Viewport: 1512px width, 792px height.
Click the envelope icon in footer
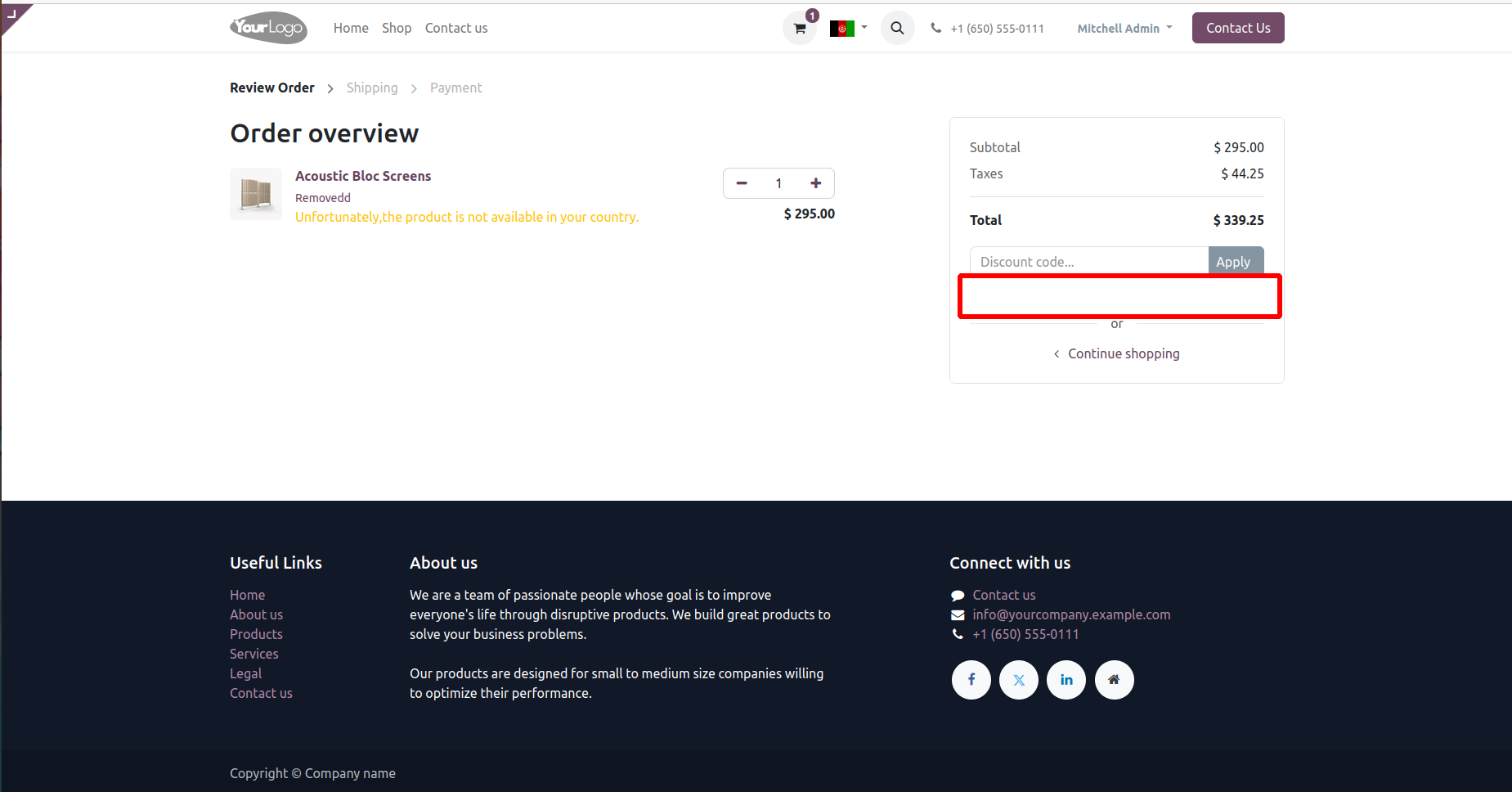(x=958, y=615)
